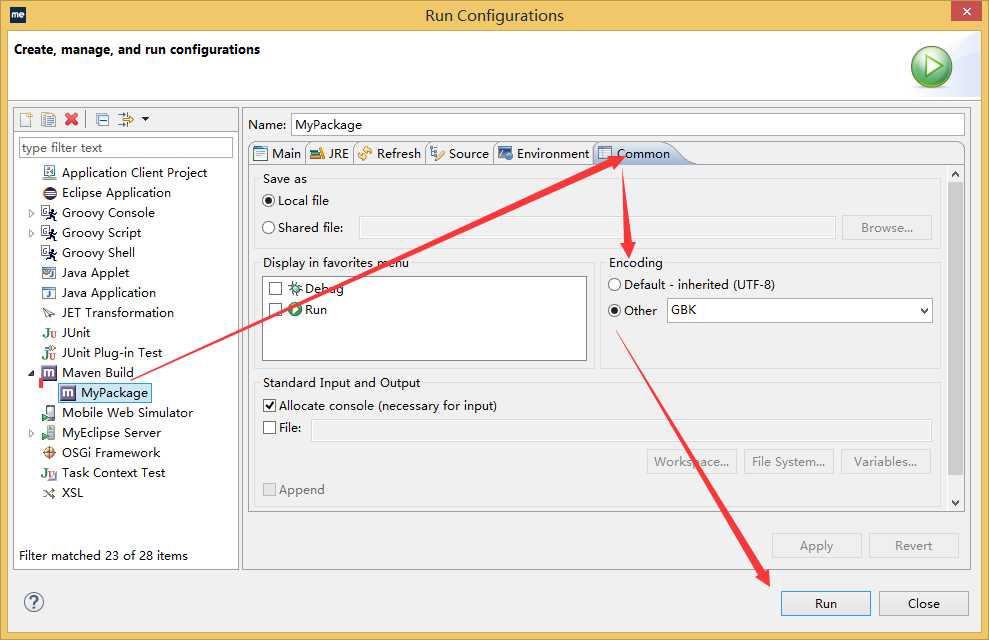This screenshot has height=640, width=989.
Task: Click the green Run icon in Favorites list
Action: (295, 310)
